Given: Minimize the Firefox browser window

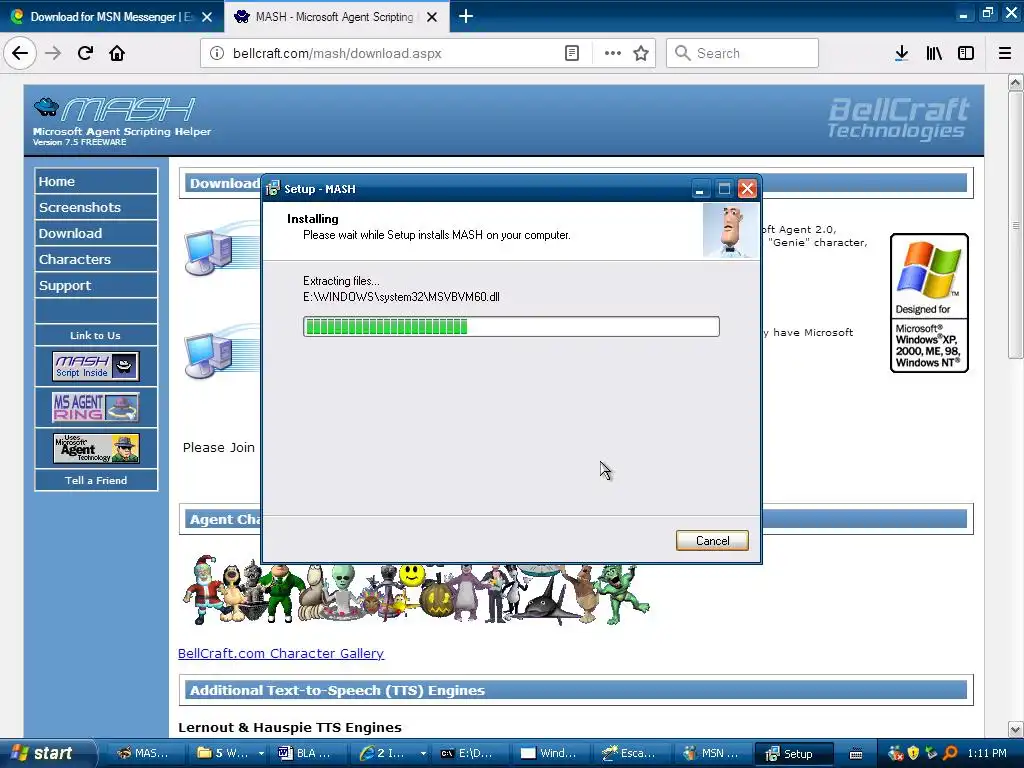Looking at the screenshot, I should pyautogui.click(x=963, y=14).
